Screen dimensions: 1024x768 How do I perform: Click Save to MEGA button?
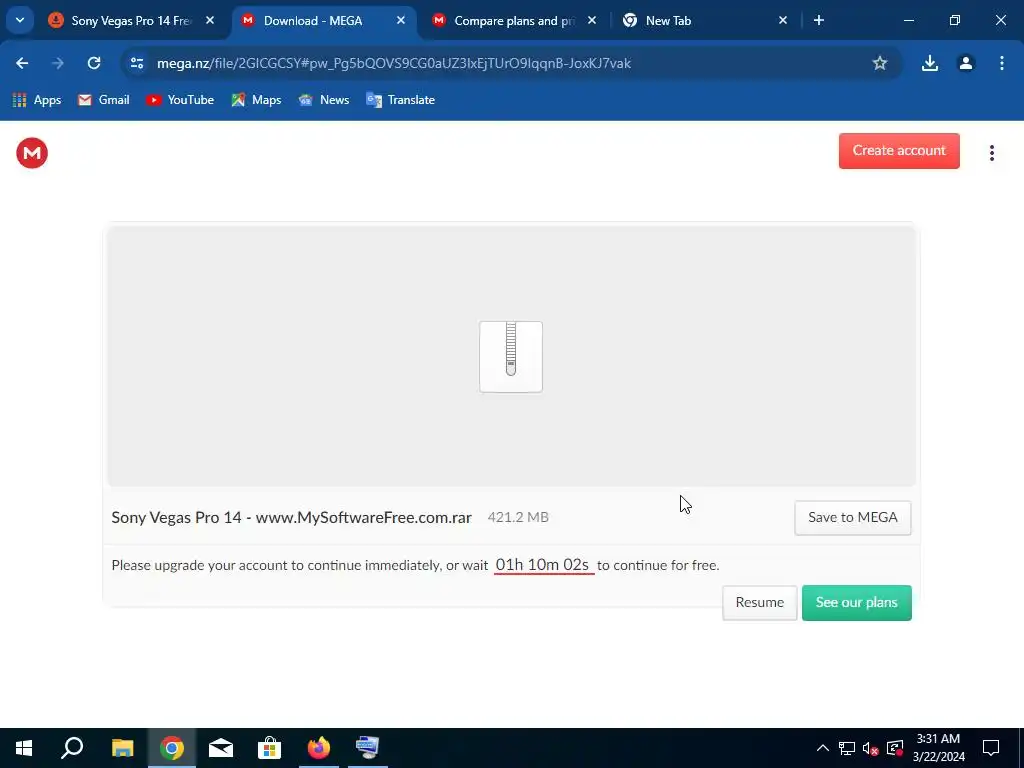[853, 517]
